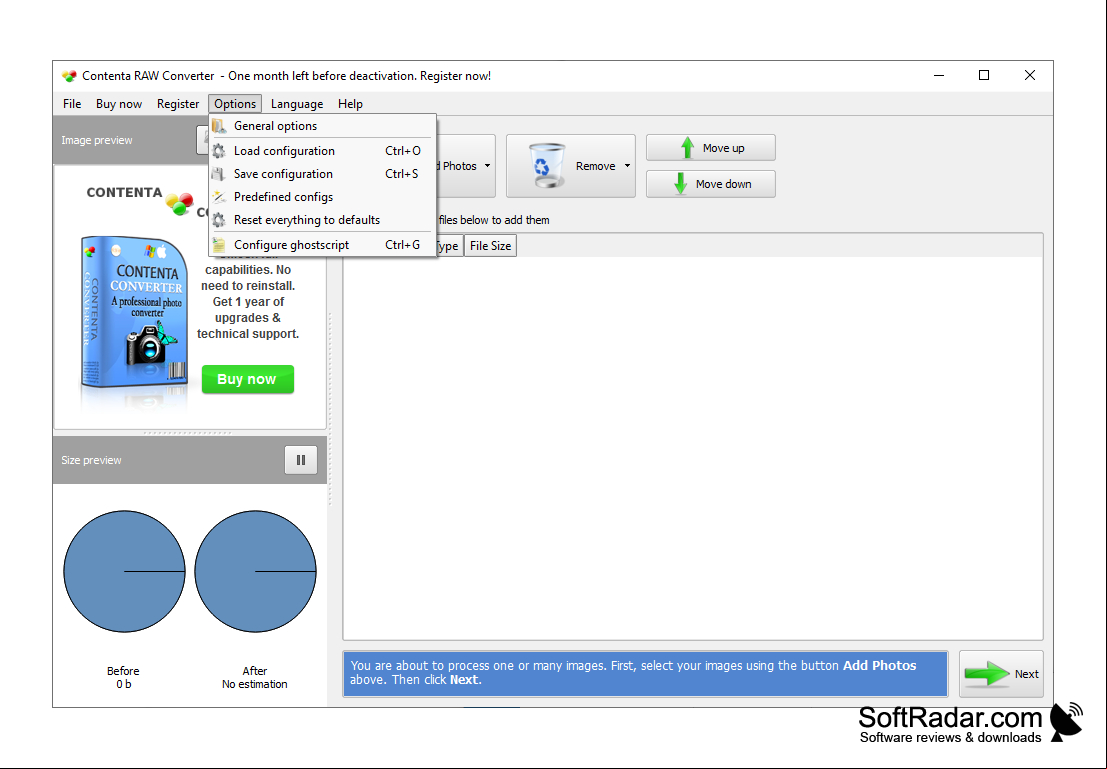Screen dimensions: 1107x769
Task: Close the open Options menu
Action: pos(235,104)
